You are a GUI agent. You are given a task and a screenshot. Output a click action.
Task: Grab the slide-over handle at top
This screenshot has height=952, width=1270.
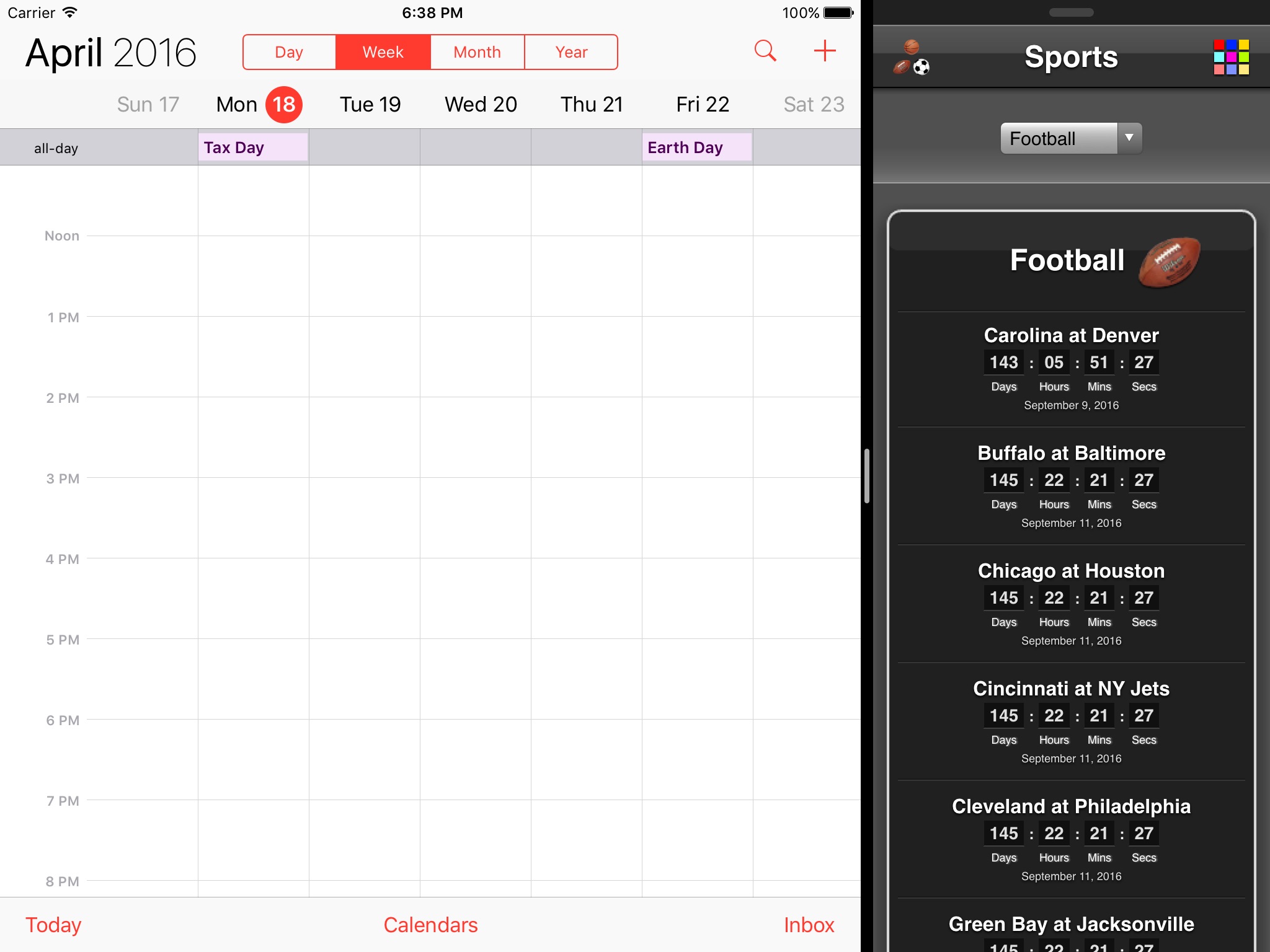1071,12
